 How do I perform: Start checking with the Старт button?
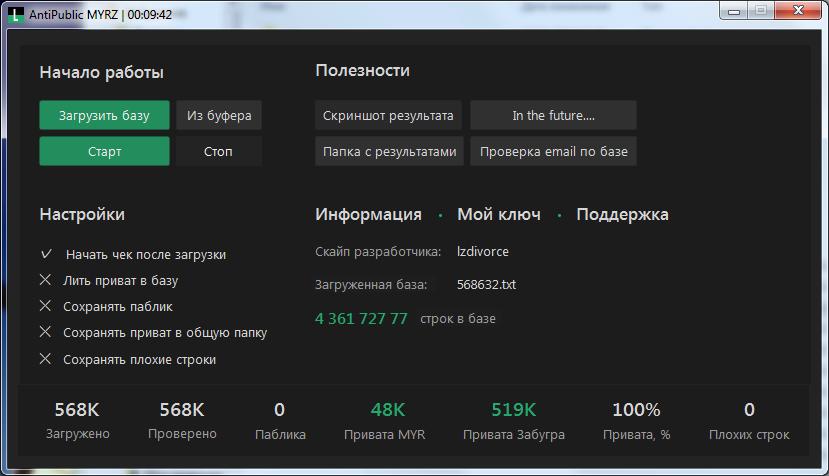(104, 151)
